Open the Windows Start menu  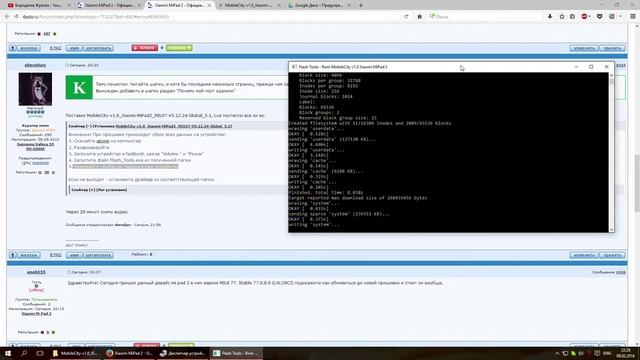coord(8,353)
